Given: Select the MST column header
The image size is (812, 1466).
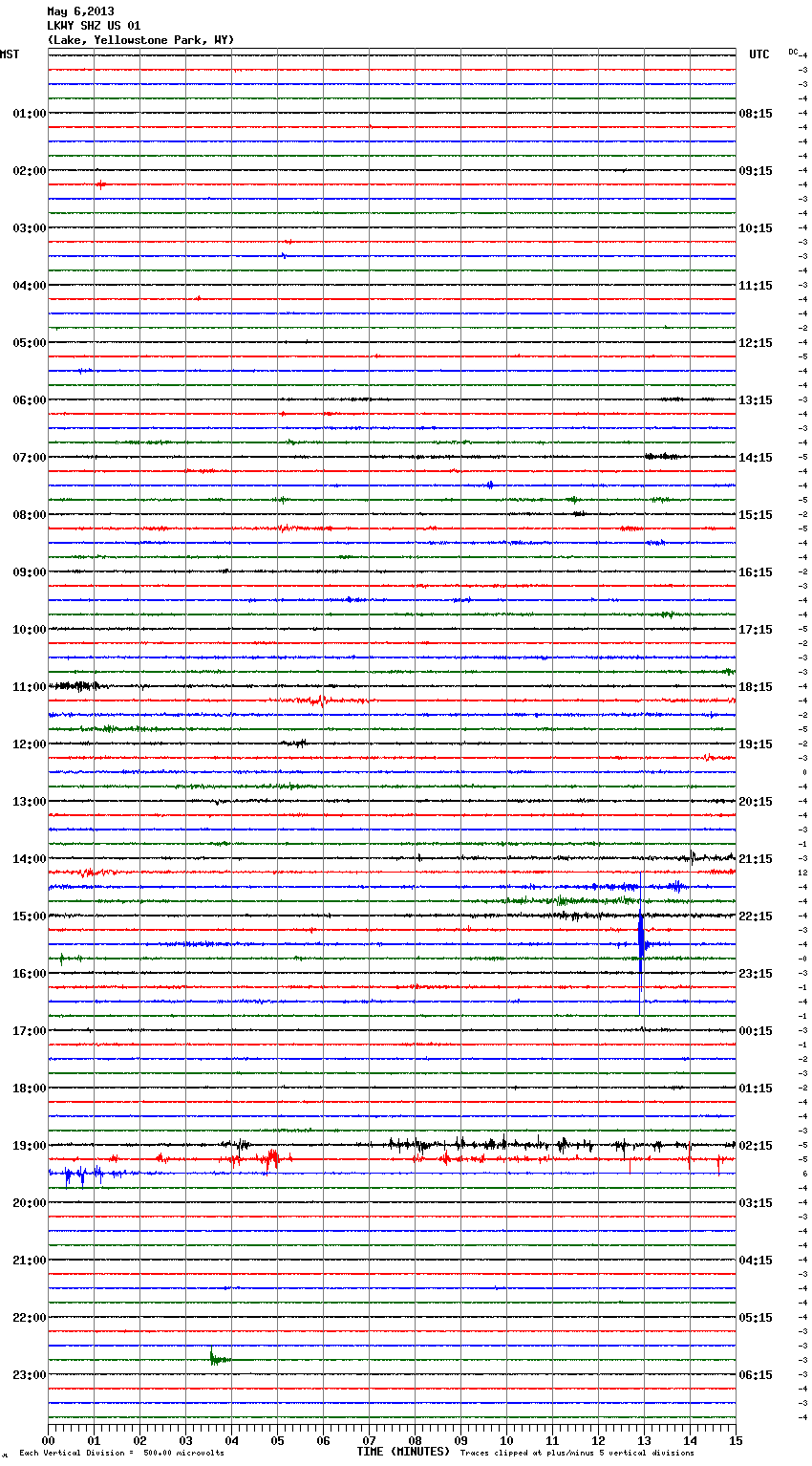Looking at the screenshot, I should pyautogui.click(x=10, y=54).
